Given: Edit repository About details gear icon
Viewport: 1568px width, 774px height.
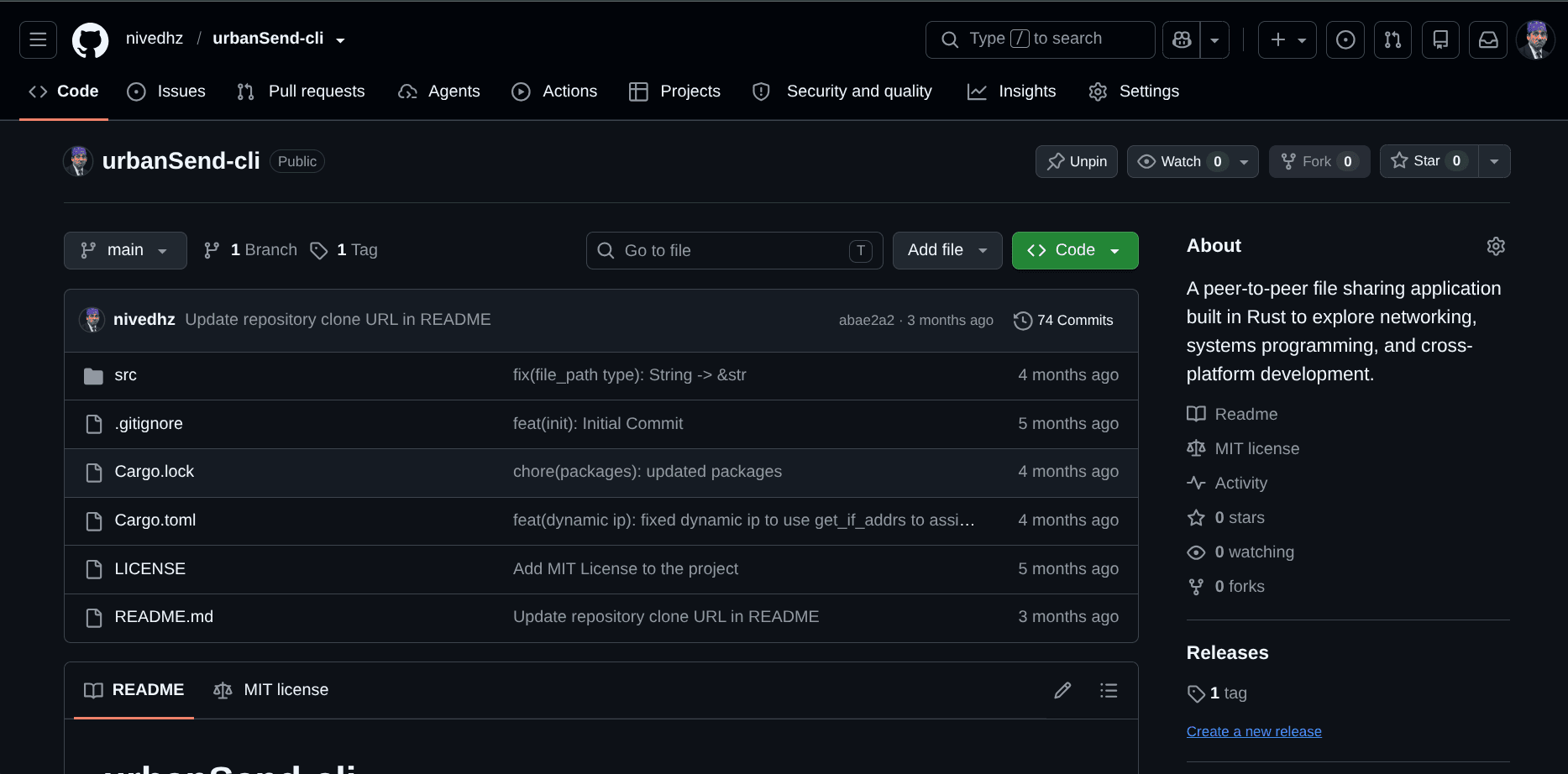Looking at the screenshot, I should 1496,246.
